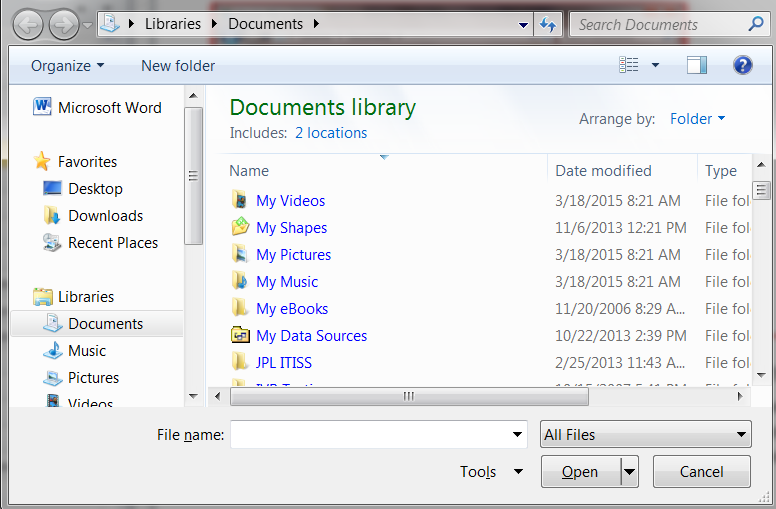This screenshot has width=776, height=509.
Task: Select the My eBooks folder
Action: [x=292, y=308]
